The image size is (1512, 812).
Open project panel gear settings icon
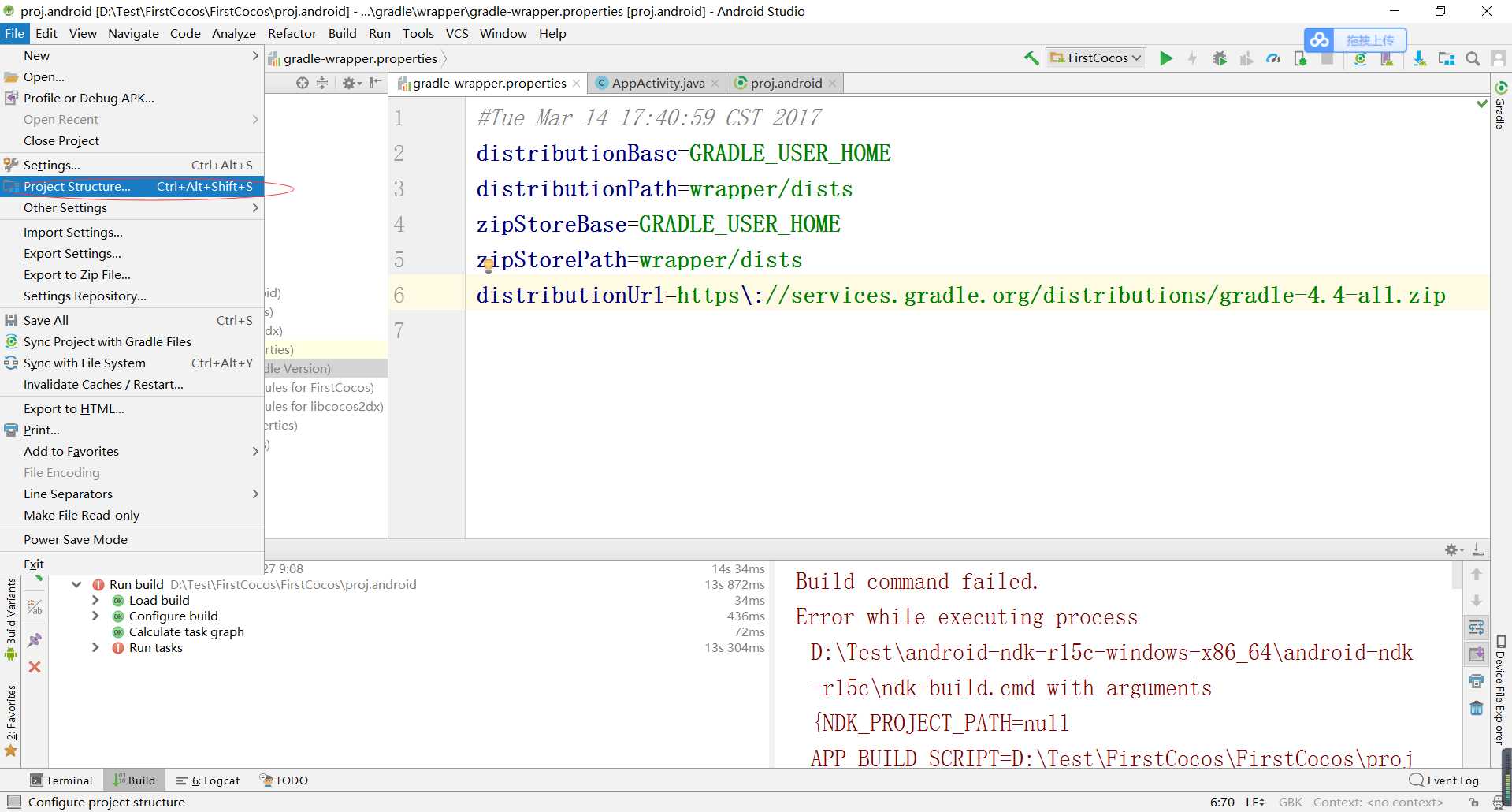point(351,83)
